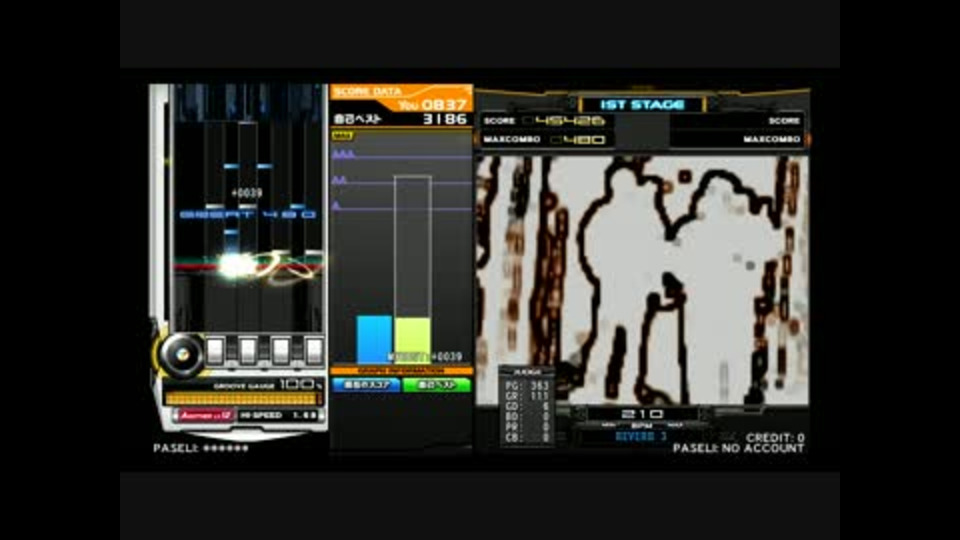The image size is (960, 540).
Task: Click the right-side MAXCOMBO label
Action: (772, 140)
